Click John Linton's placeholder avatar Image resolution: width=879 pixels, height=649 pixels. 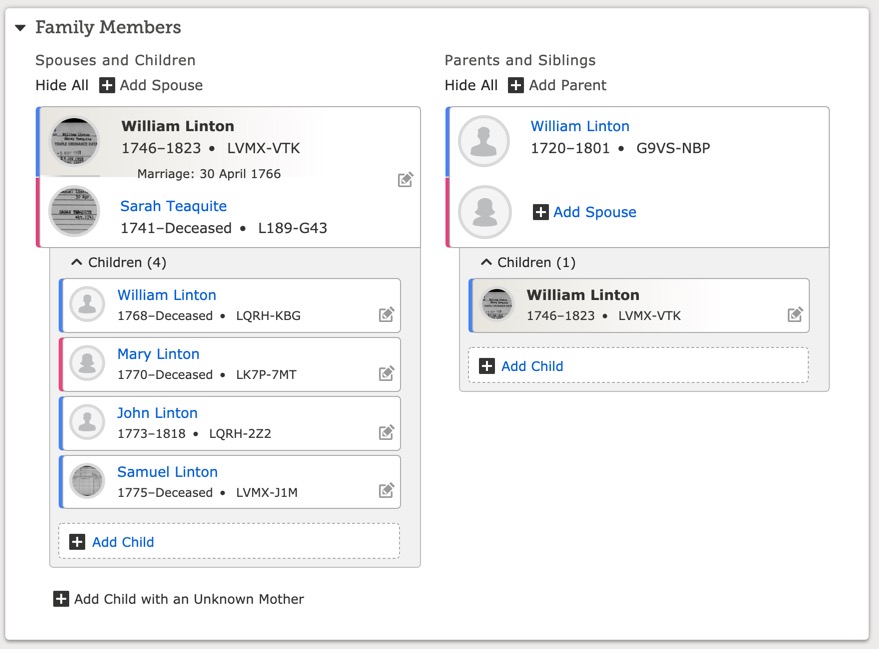87,422
